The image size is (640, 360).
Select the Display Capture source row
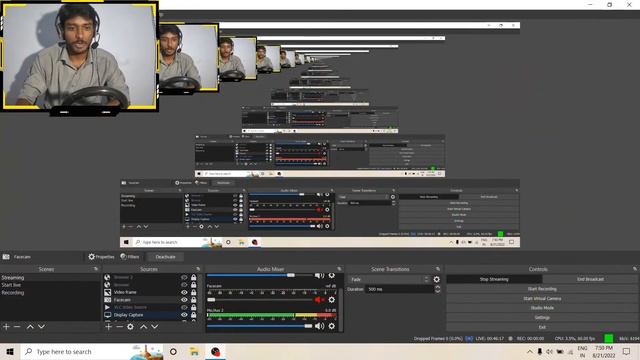tap(151, 315)
